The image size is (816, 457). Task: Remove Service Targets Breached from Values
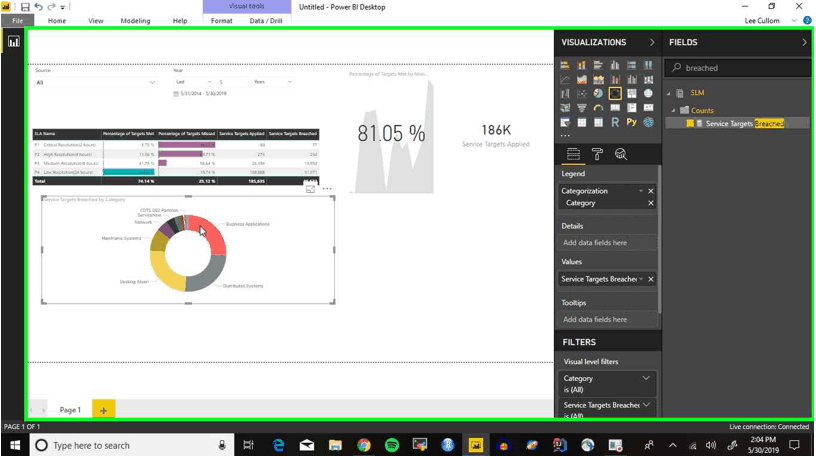(x=651, y=279)
